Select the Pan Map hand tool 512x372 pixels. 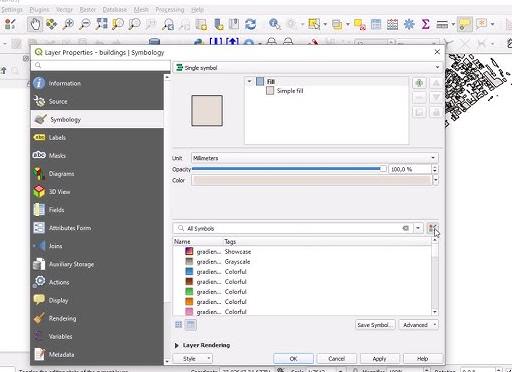(x=35, y=24)
